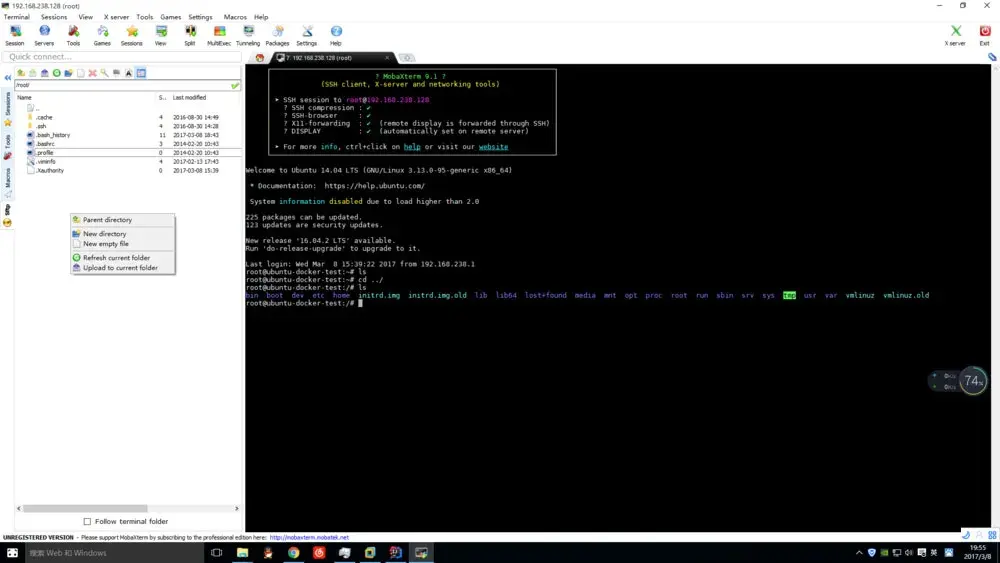
Task: Click the X server toolbar button
Action: 955,36
